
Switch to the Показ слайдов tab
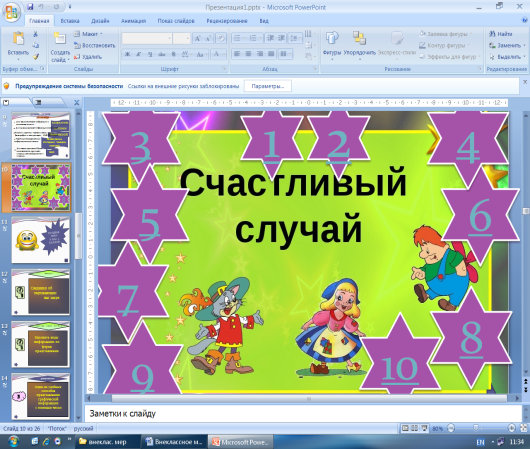coord(176,21)
